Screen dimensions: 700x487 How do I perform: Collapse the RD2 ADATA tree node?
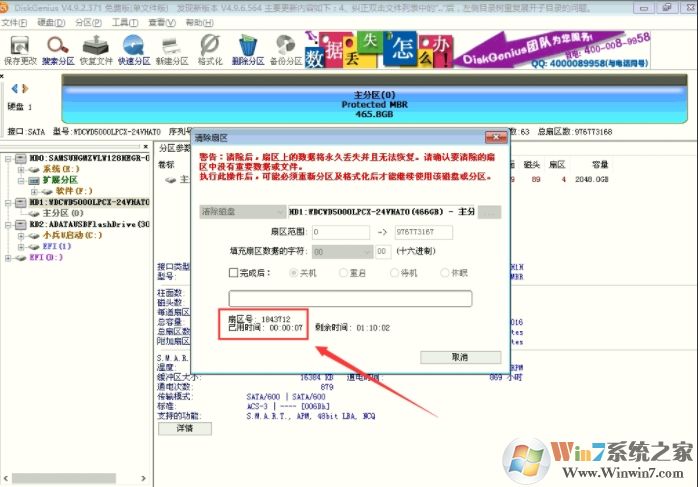[8, 225]
